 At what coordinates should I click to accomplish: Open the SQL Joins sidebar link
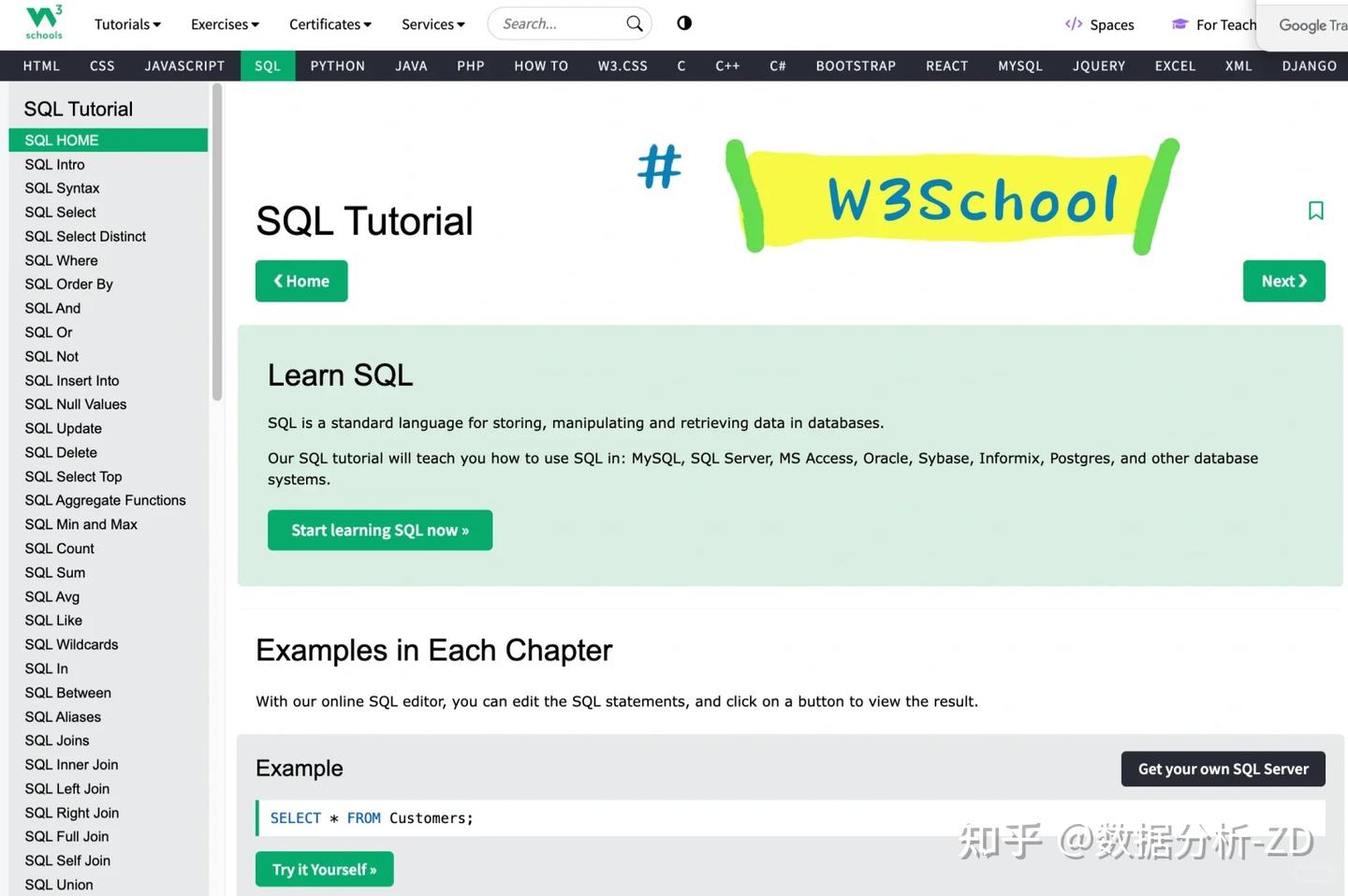click(x=56, y=740)
